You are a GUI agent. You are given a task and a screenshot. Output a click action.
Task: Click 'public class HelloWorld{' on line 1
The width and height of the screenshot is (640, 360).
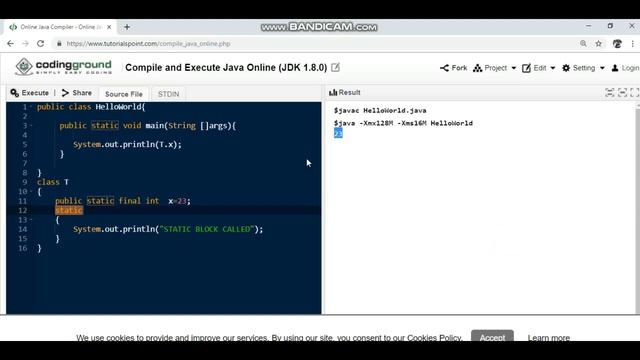click(x=91, y=107)
